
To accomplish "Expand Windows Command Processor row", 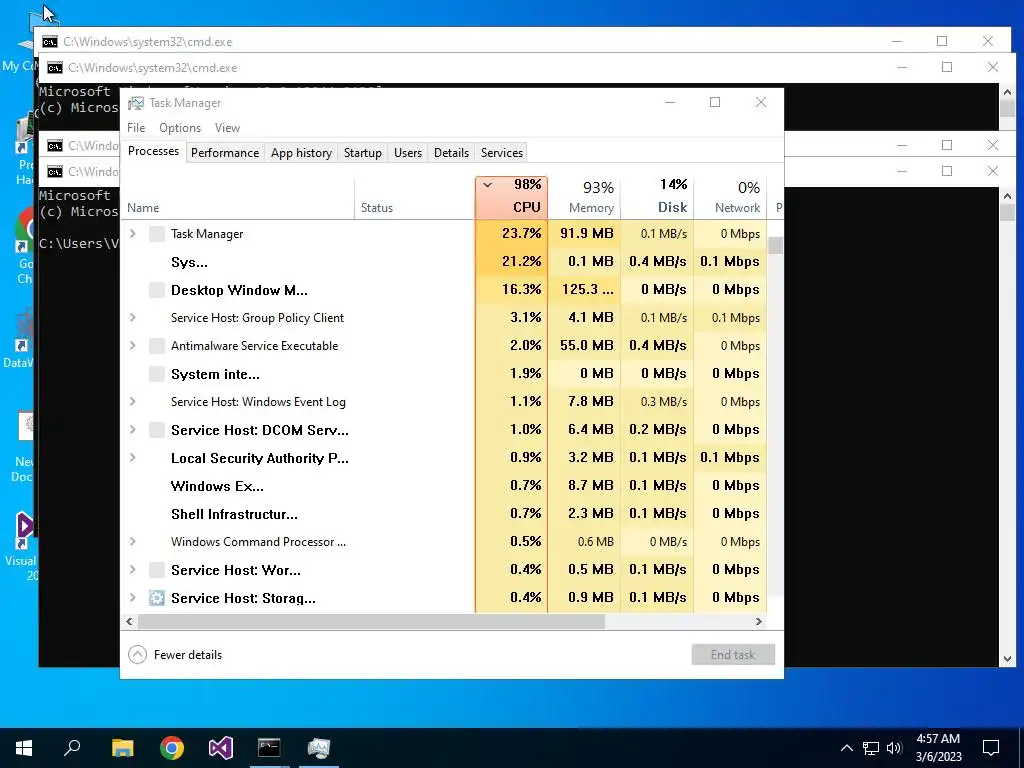I will point(133,541).
